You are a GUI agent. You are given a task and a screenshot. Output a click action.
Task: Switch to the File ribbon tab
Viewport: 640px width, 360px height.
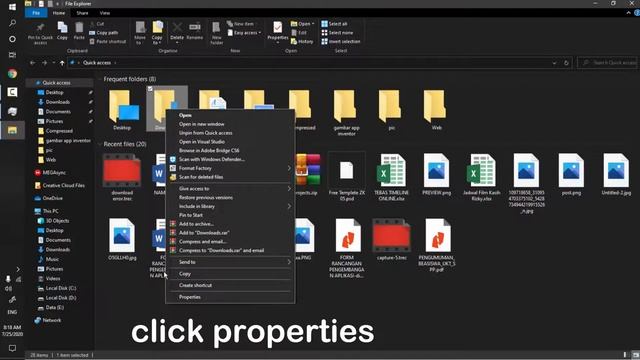pos(36,13)
